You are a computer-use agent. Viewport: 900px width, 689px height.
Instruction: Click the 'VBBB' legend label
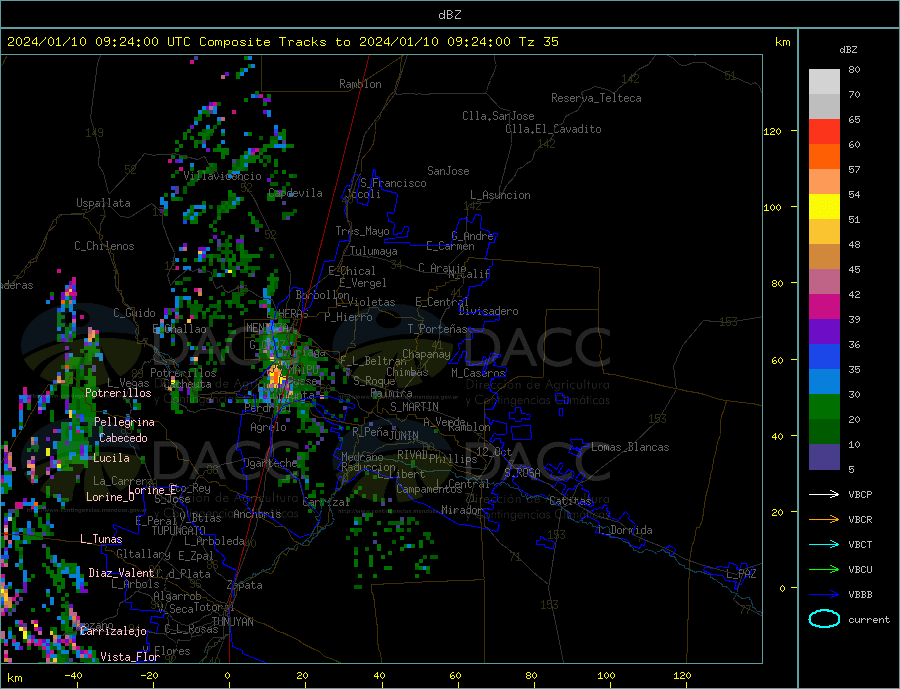860,595
